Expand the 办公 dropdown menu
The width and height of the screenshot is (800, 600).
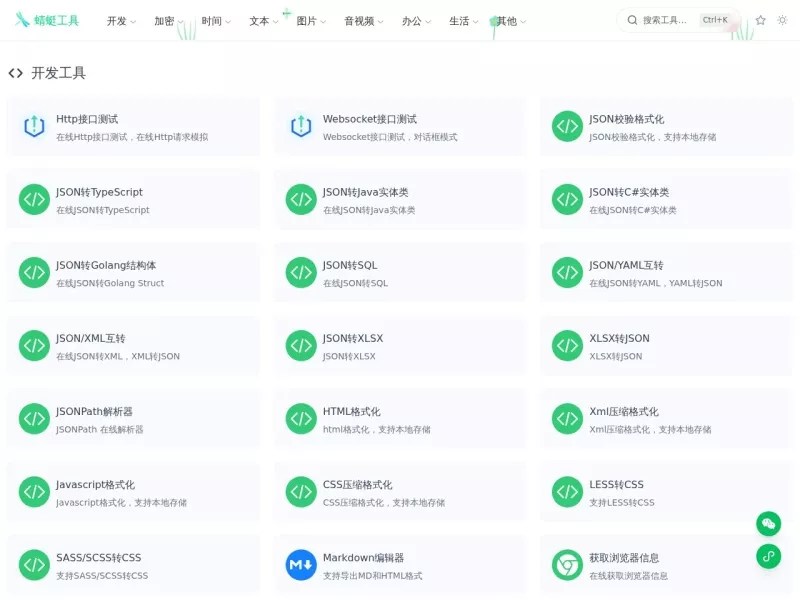tap(416, 21)
